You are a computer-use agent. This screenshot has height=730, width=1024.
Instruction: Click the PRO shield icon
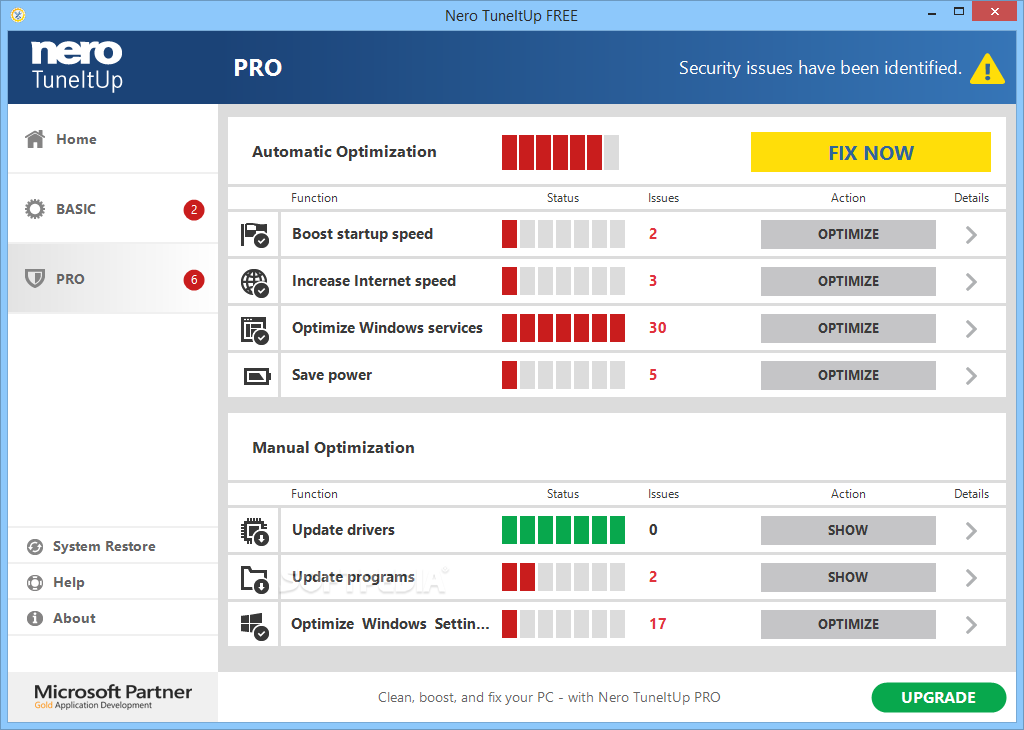[35, 279]
